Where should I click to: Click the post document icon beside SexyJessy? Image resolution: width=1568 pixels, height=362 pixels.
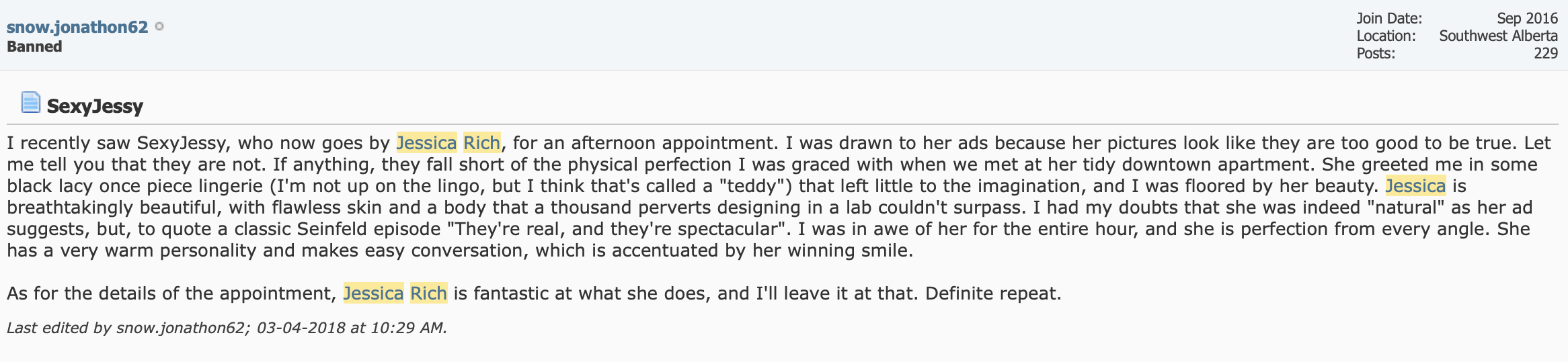pos(31,103)
